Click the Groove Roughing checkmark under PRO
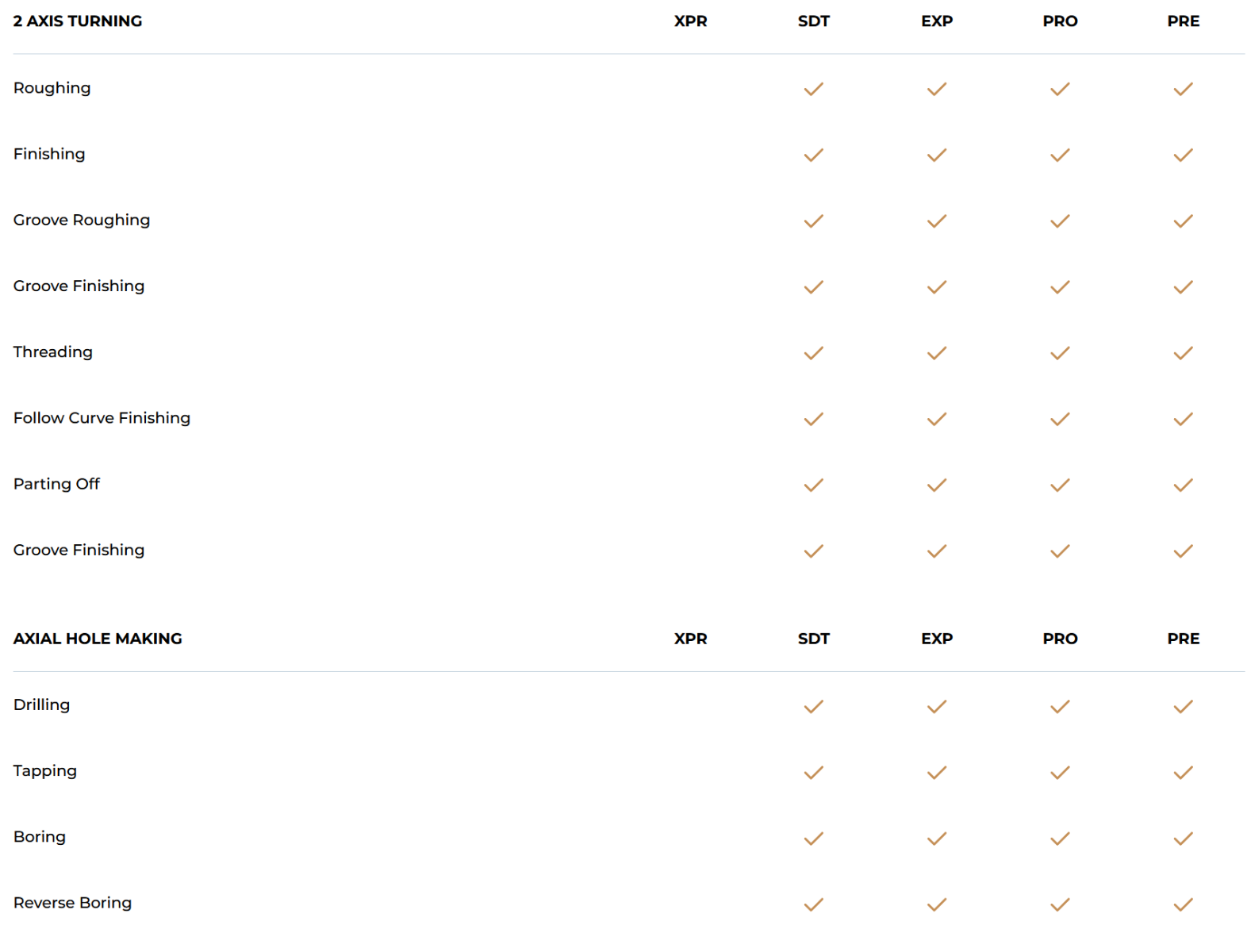Screen dimensions: 1251x952 point(1060,221)
